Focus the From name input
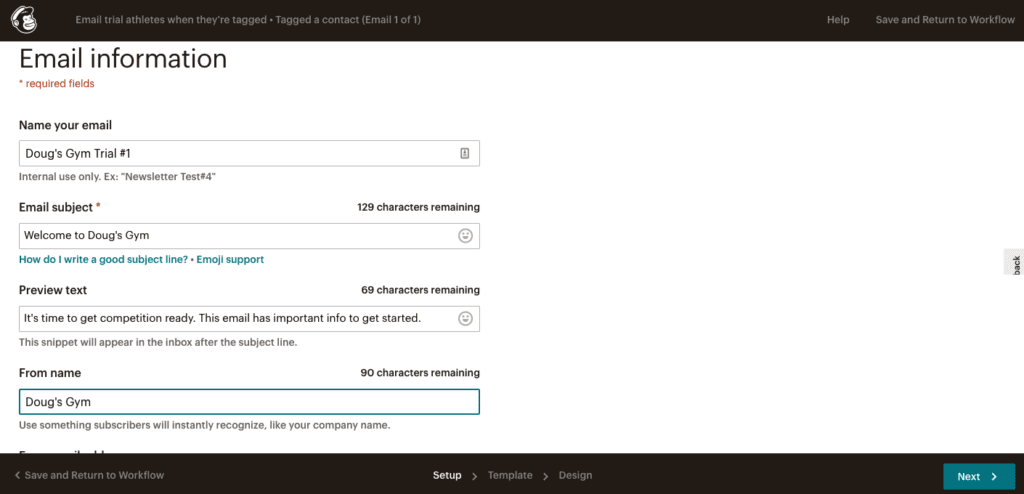1024x494 pixels. click(x=249, y=402)
